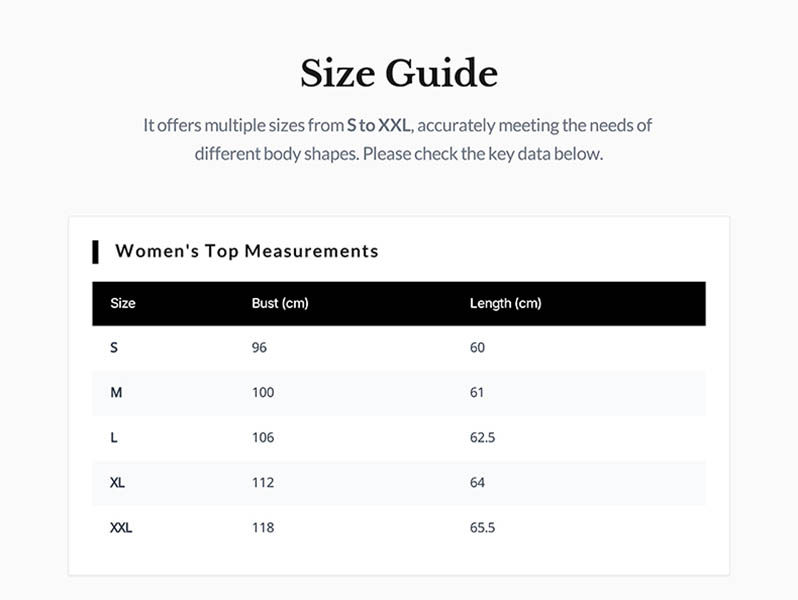Click the Size Guide heading
Image resolution: width=798 pixels, height=600 pixels.
398,74
